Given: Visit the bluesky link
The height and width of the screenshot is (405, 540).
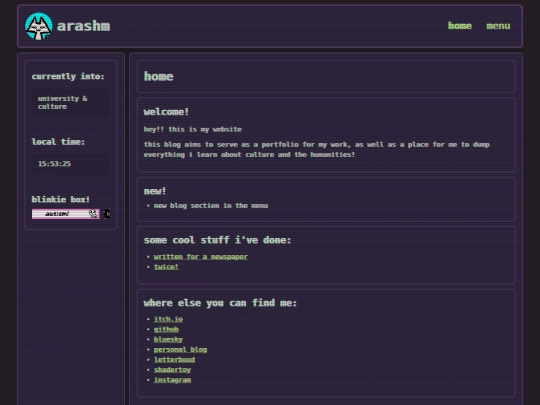Looking at the screenshot, I should pyautogui.click(x=168, y=340).
